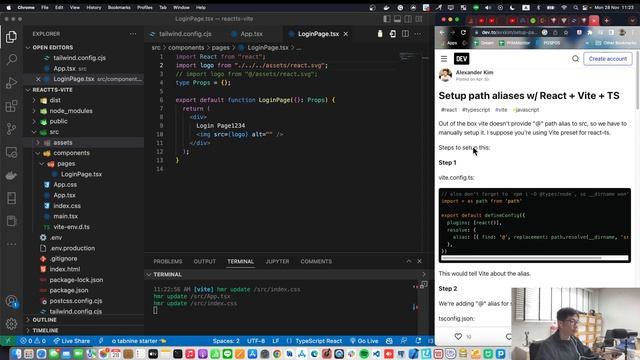Image resolution: width=640 pixels, height=360 pixels.
Task: Like the article with heart icon
Action: point(458,336)
